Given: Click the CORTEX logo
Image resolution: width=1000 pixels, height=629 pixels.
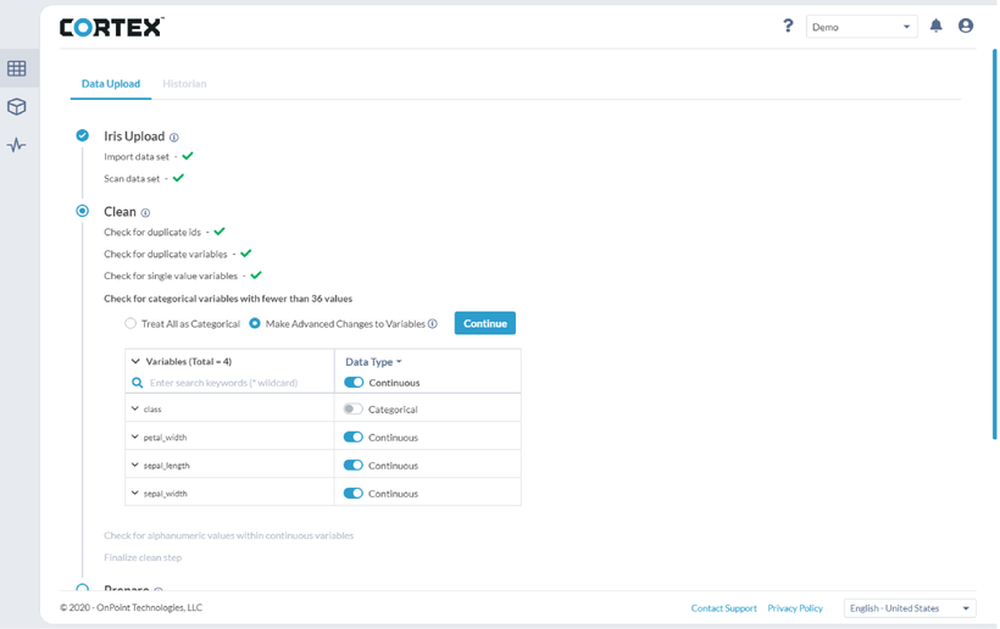Looking at the screenshot, I should click(x=112, y=27).
